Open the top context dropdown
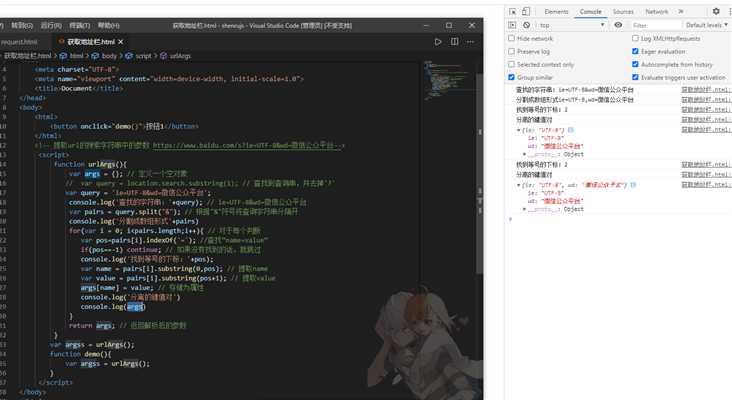The width and height of the screenshot is (732, 400). coord(571,25)
